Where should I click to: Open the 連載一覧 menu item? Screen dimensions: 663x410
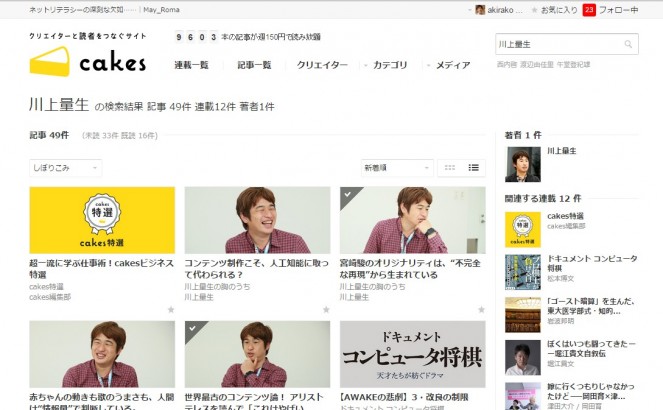point(191,65)
